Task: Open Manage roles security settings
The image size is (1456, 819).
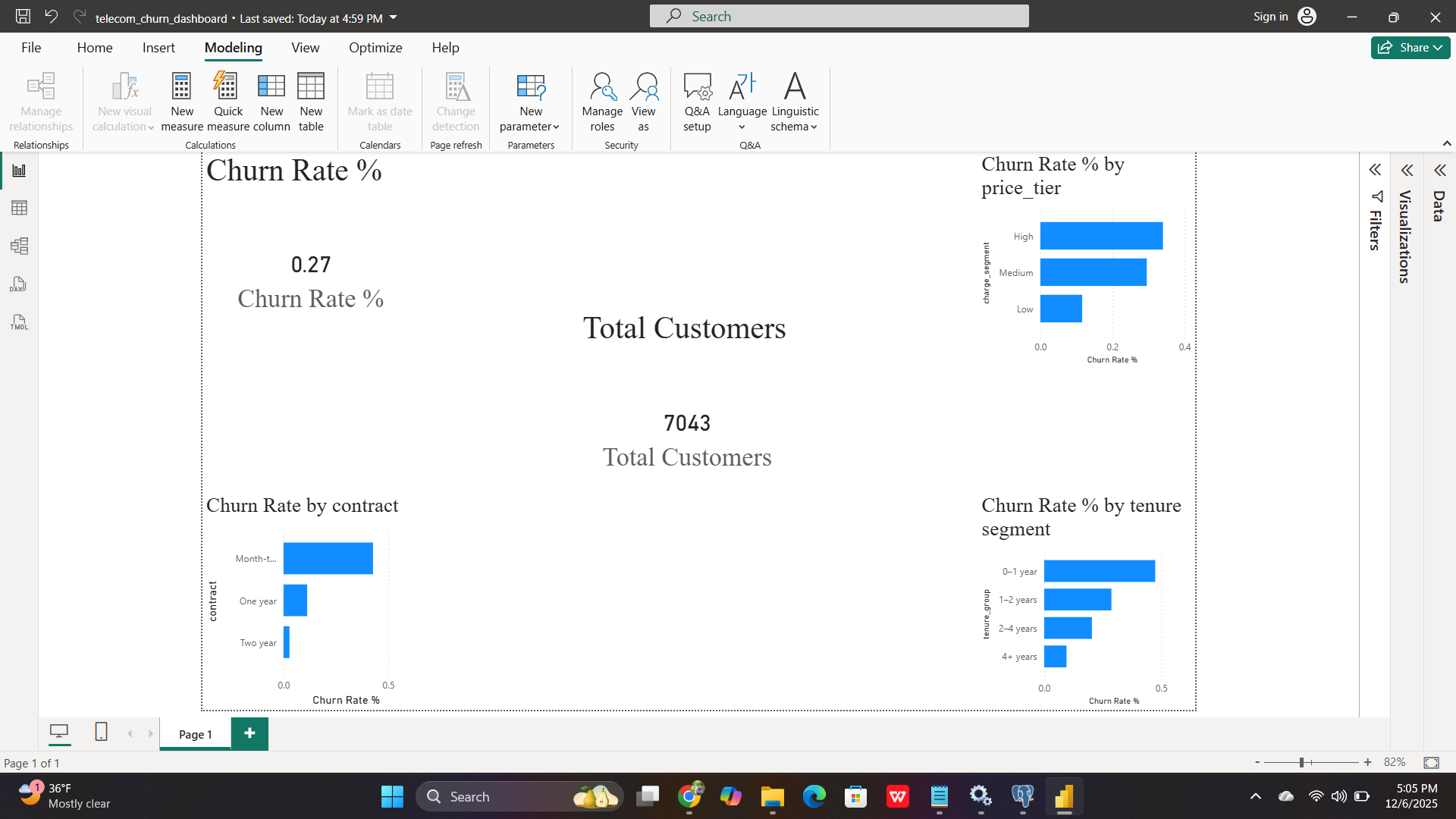Action: pos(601,101)
